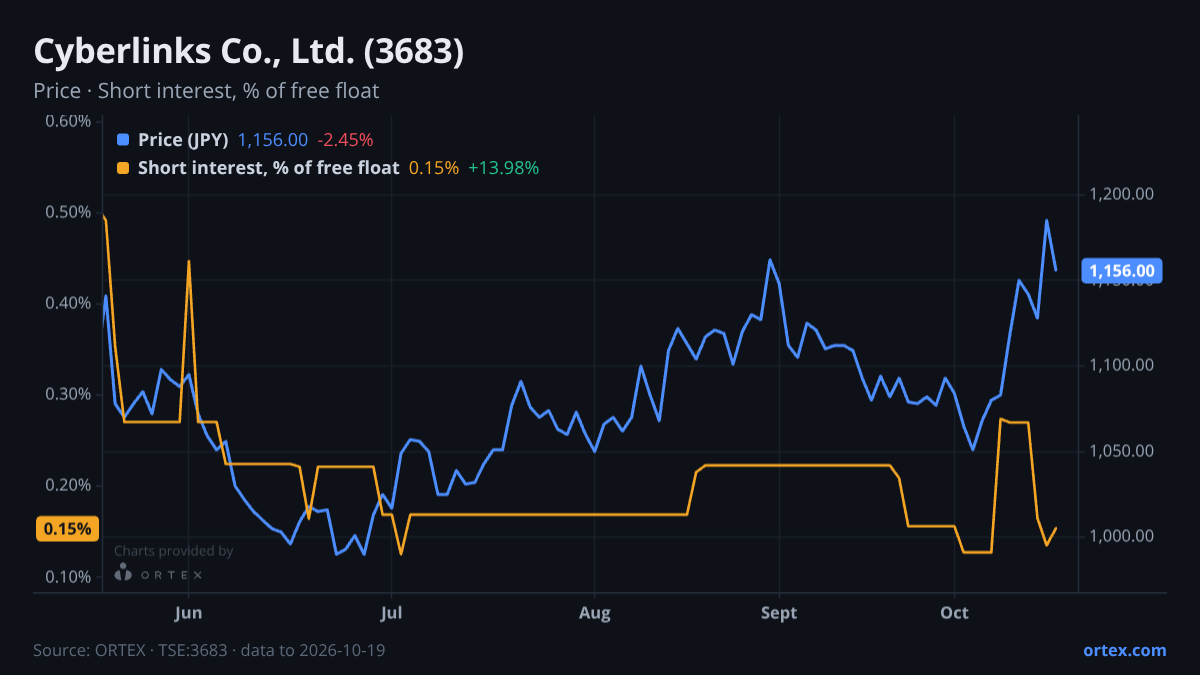Screen dimensions: 1200x675
Task: Click the 0.20% left axis label
Action: [x=69, y=486]
